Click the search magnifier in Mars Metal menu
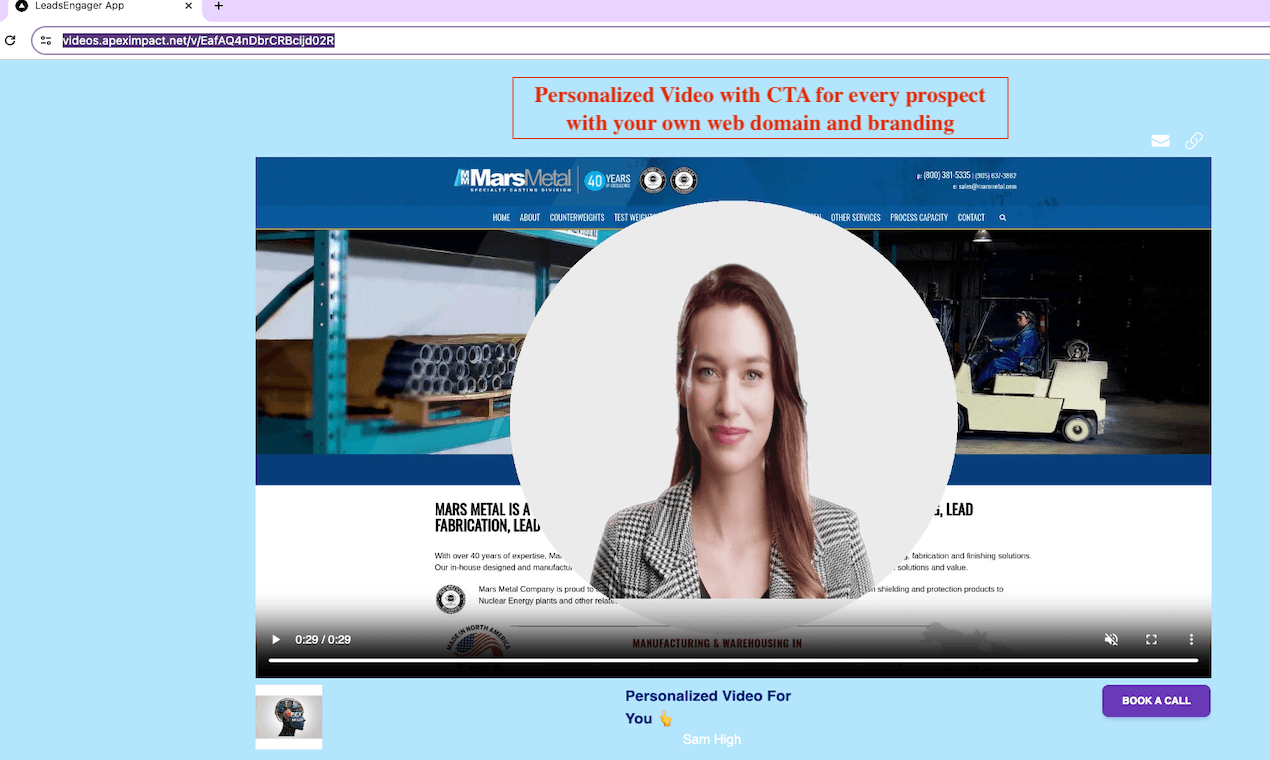The height and width of the screenshot is (760, 1270). (1003, 218)
